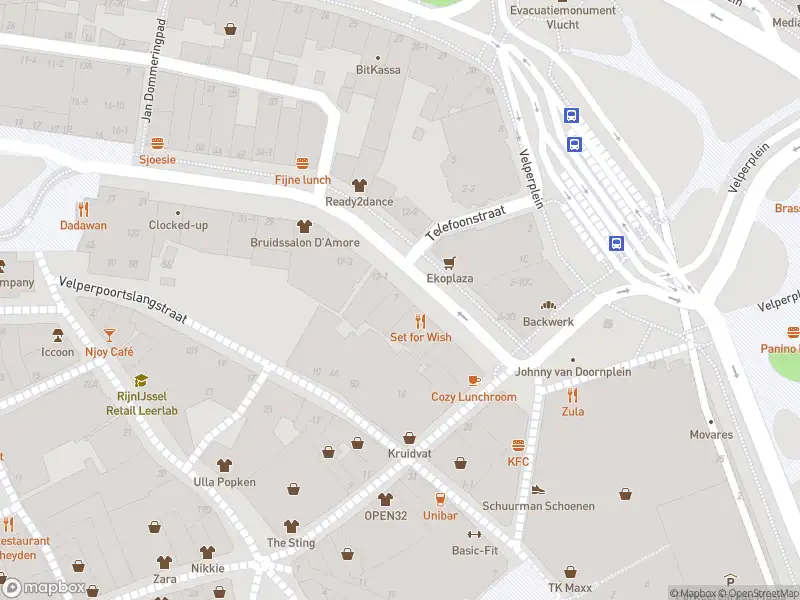The height and width of the screenshot is (600, 800).
Task: Select the Johnny van Doornplein label
Action: point(572,372)
